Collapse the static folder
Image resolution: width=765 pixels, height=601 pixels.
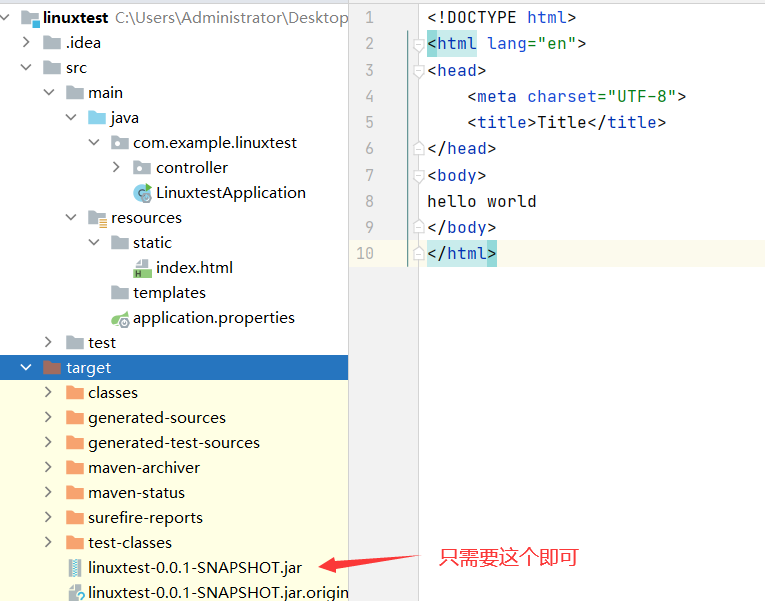pos(94,242)
